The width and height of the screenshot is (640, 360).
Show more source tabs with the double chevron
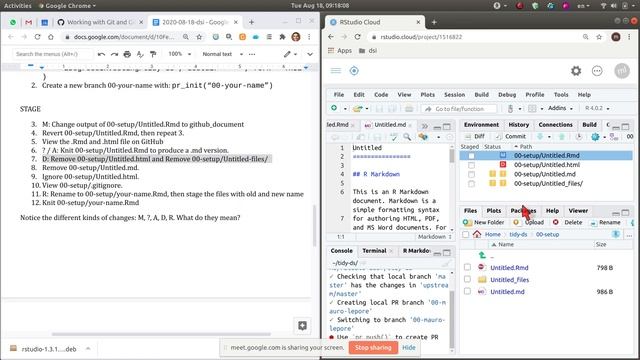(424, 126)
